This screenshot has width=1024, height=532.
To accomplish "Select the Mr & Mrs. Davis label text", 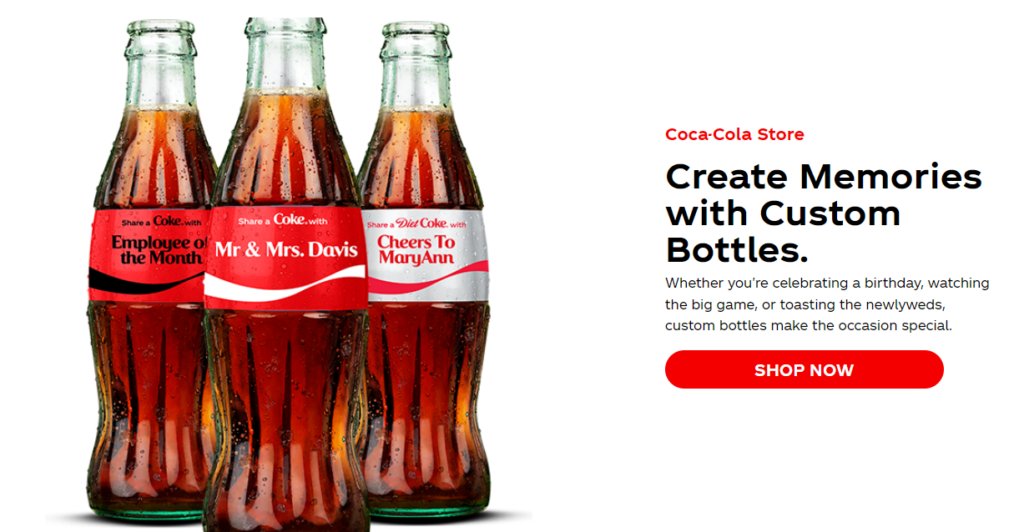I will point(286,249).
